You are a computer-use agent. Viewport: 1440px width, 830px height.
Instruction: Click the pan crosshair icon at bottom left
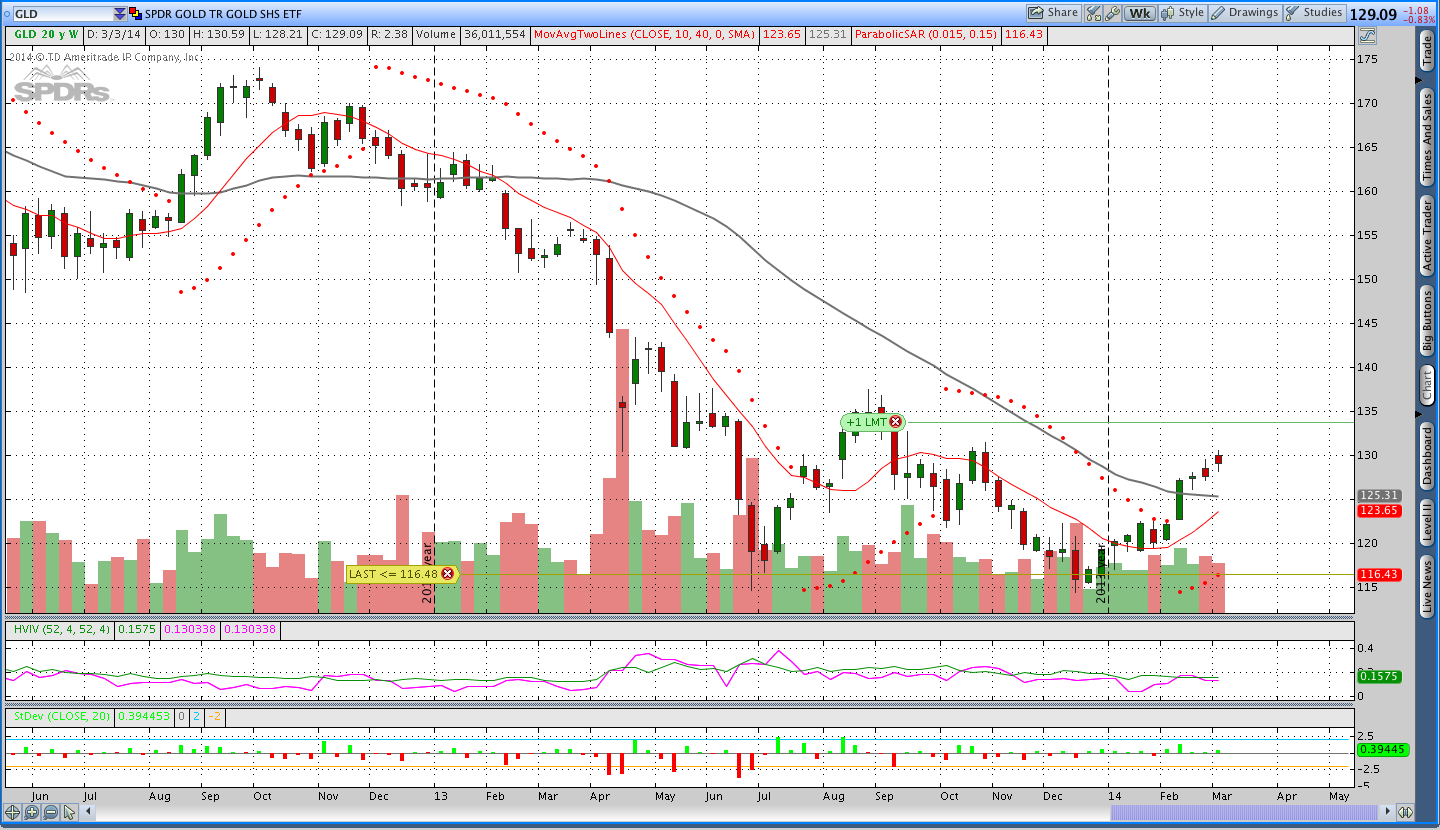click(14, 812)
